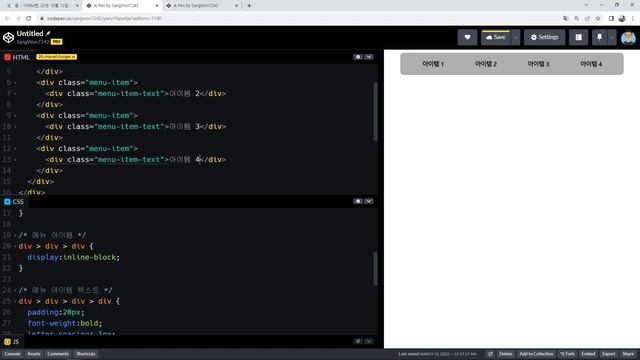
Task: Love this pen with the heart icon
Action: [x=467, y=37]
